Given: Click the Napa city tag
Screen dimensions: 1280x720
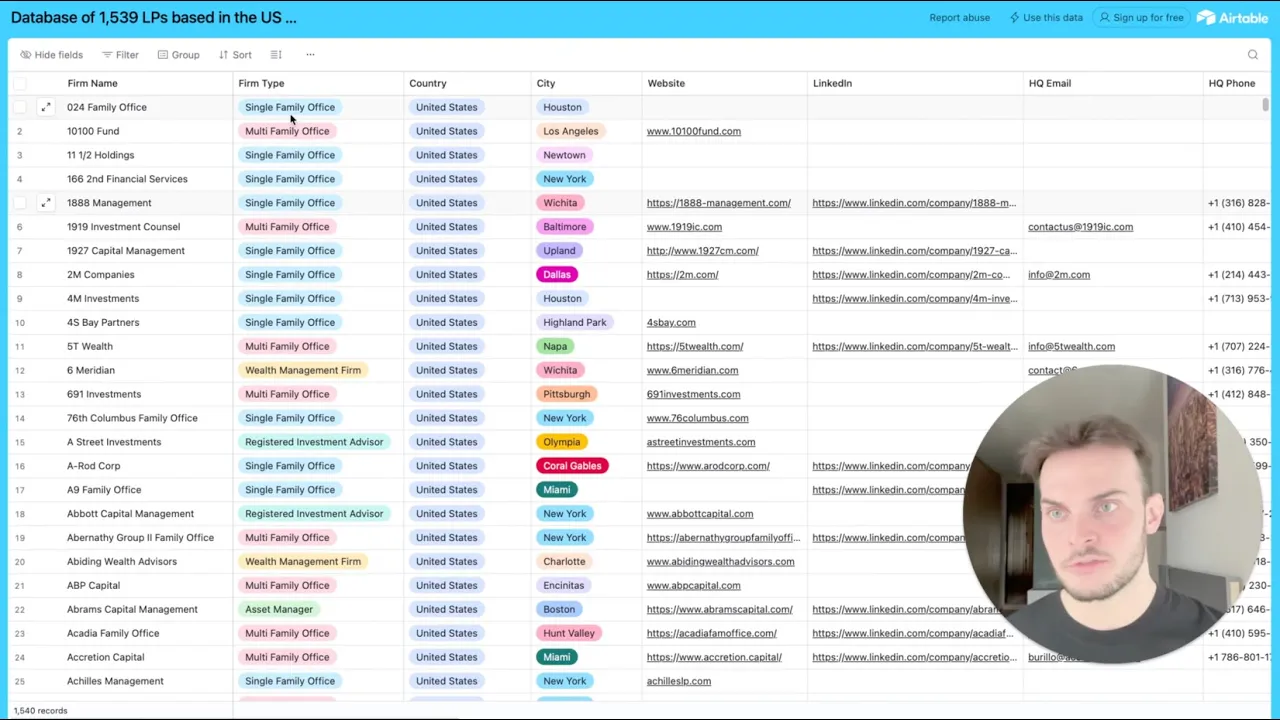Looking at the screenshot, I should pos(555,347).
